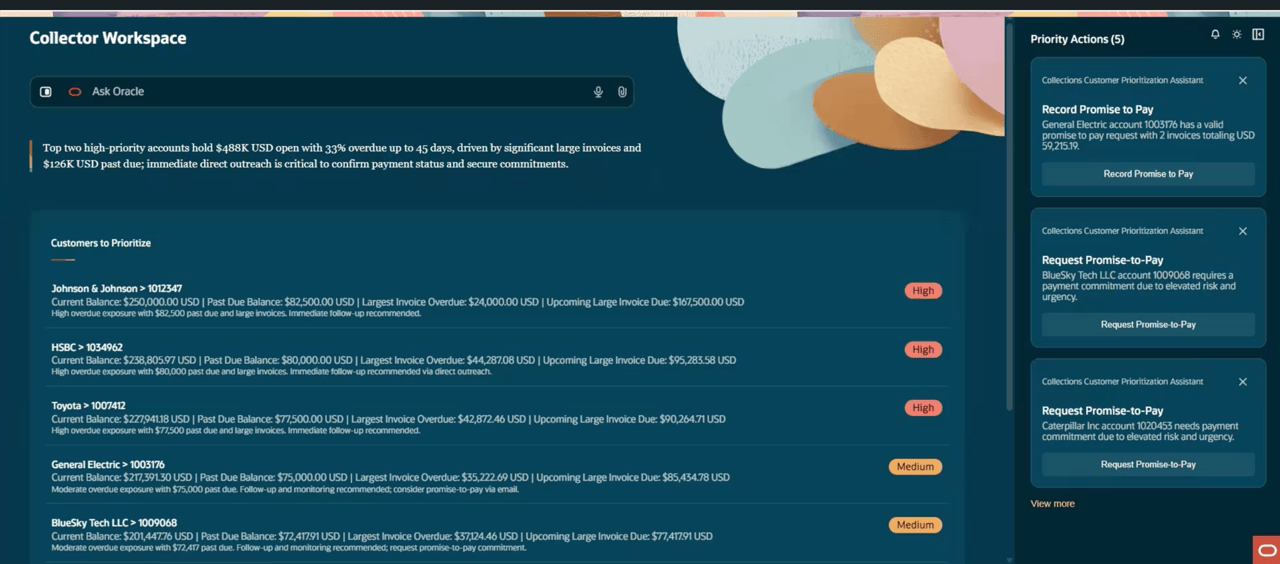Click the Collector Workspace page title
This screenshot has height=564, width=1280.
coord(108,38)
